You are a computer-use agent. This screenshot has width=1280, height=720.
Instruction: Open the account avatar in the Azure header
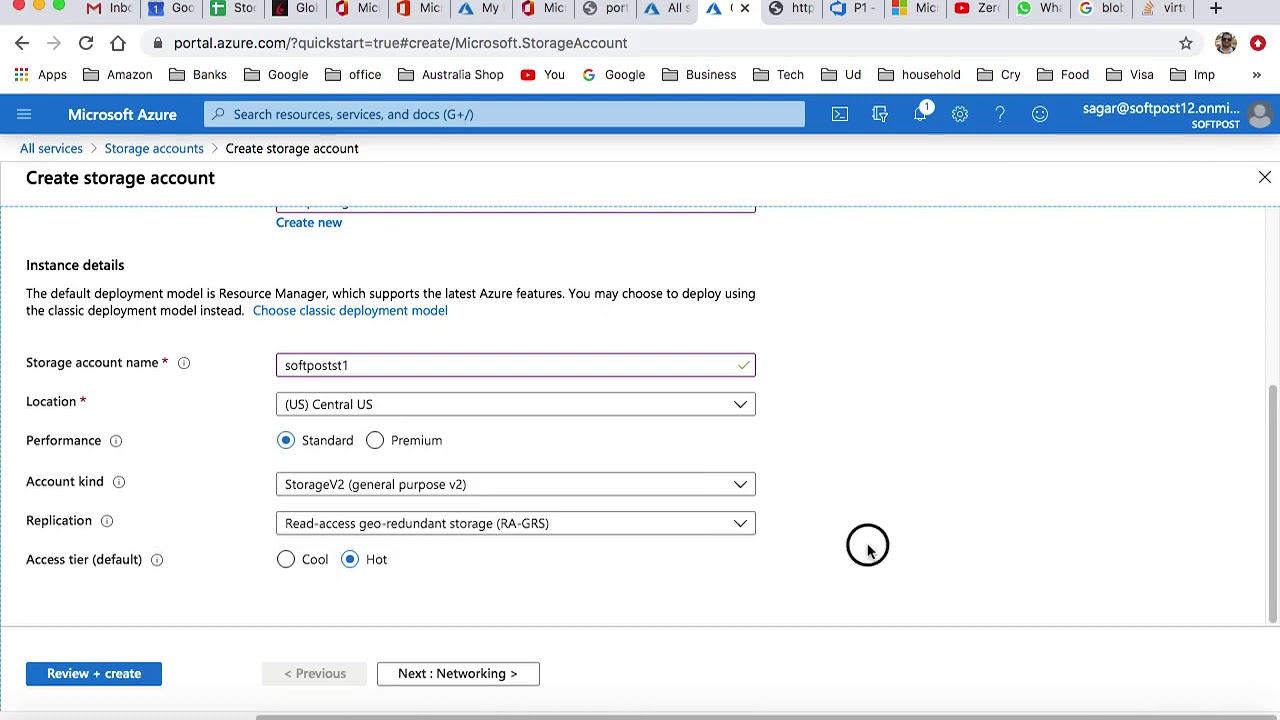1260,115
